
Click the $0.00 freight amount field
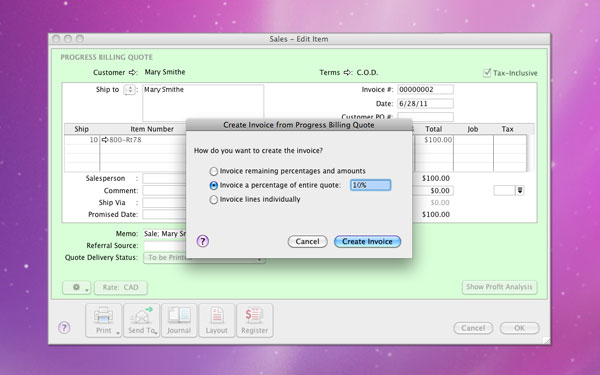tap(434, 191)
